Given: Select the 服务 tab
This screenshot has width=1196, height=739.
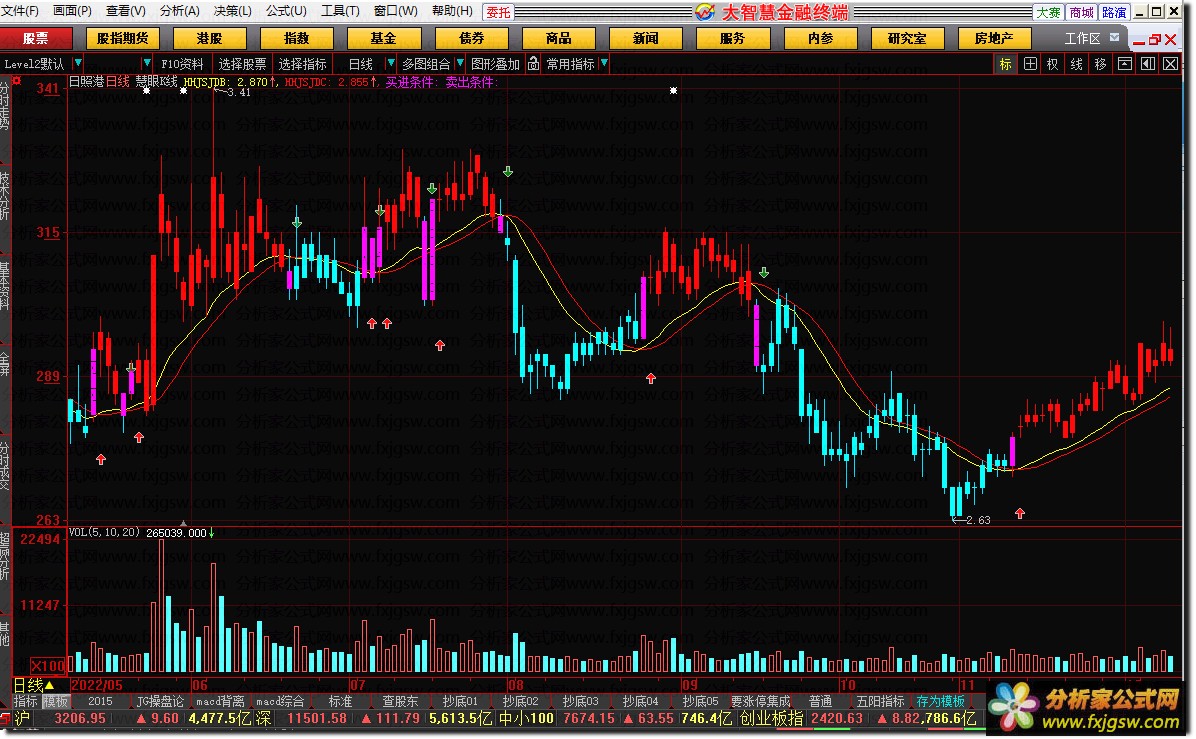Looking at the screenshot, I should 732,38.
